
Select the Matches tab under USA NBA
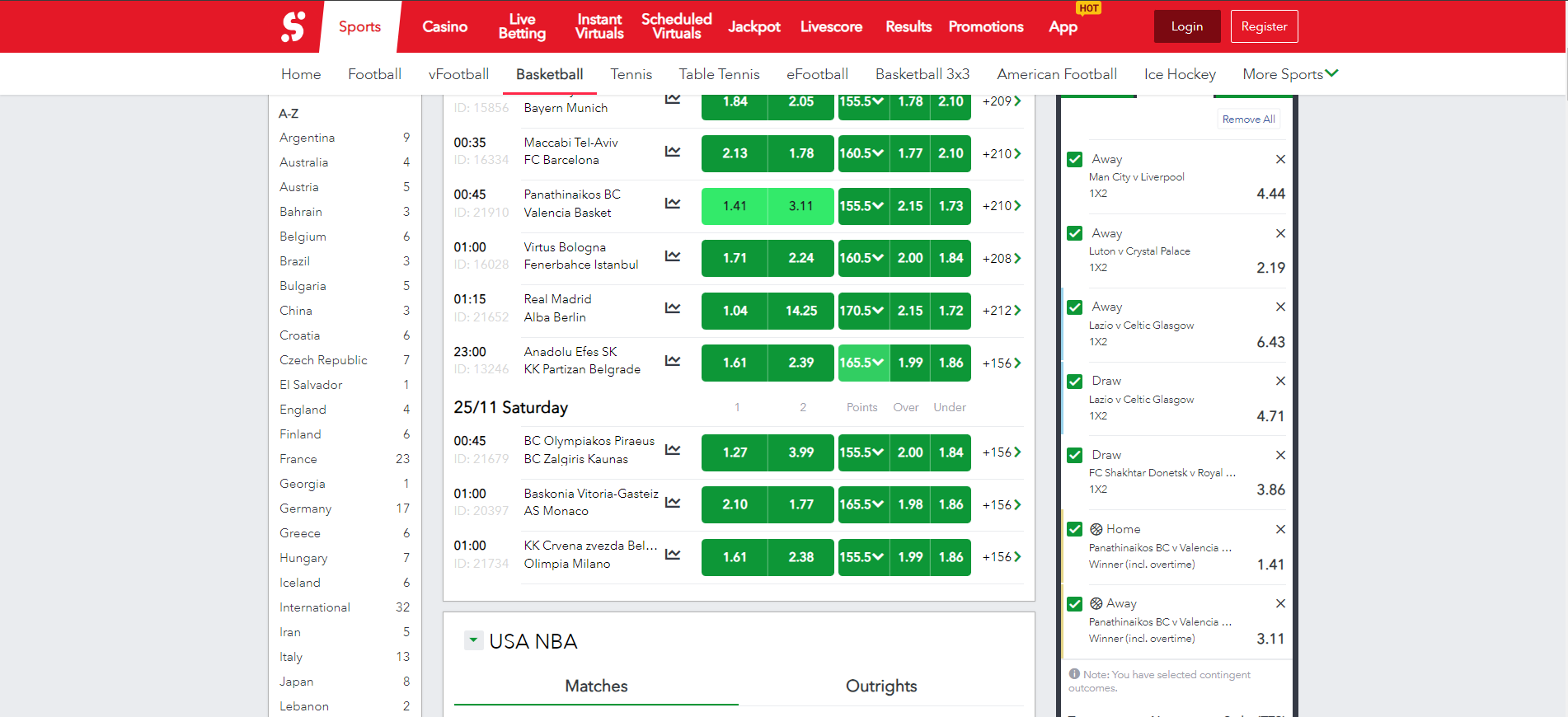(596, 686)
